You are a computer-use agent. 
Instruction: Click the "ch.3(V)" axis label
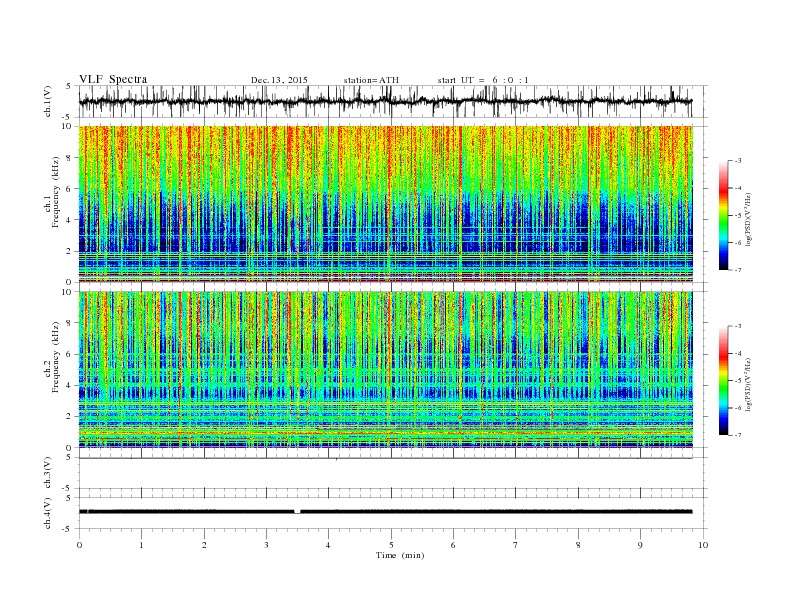[x=48, y=473]
